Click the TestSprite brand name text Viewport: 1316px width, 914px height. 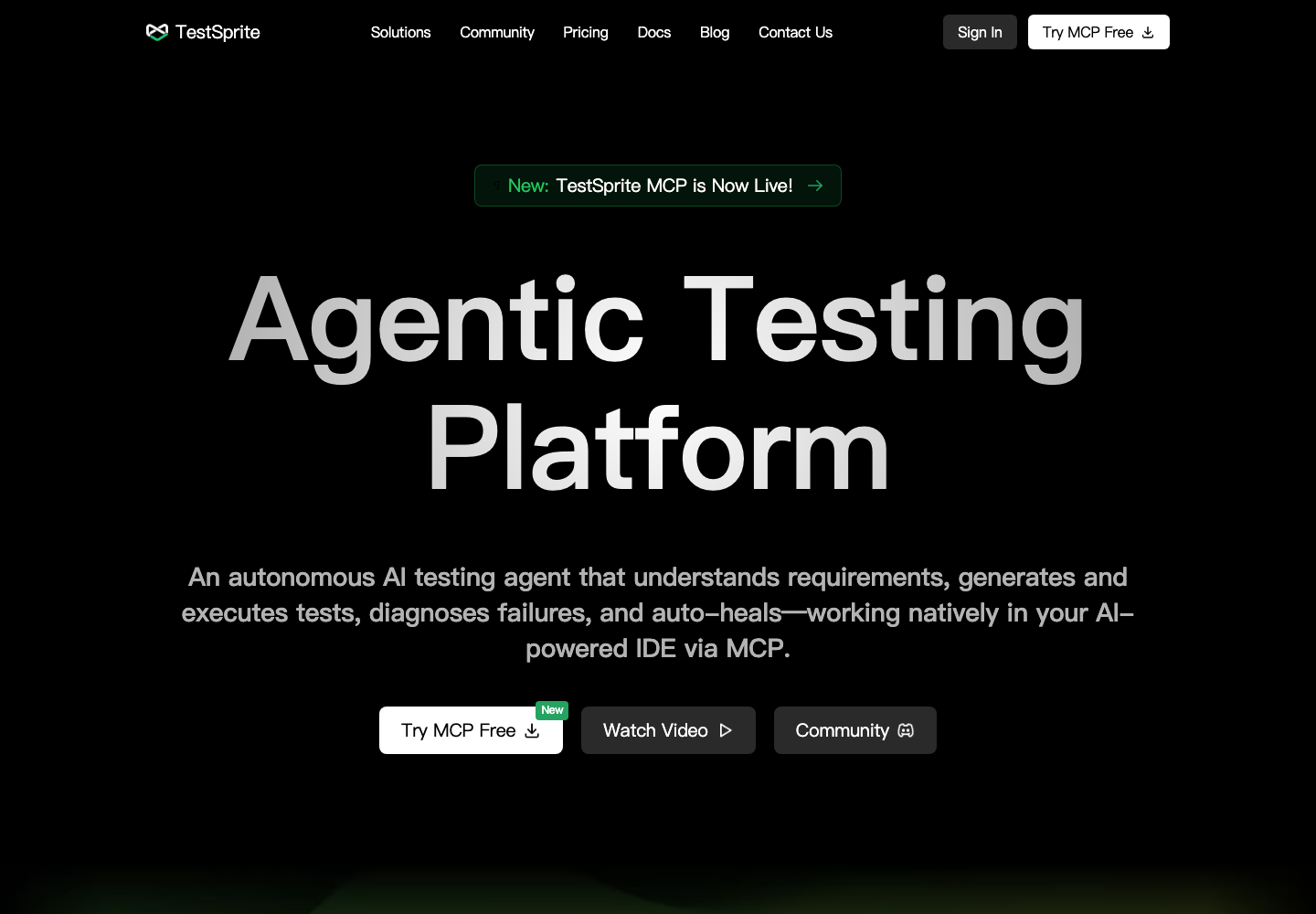point(218,32)
